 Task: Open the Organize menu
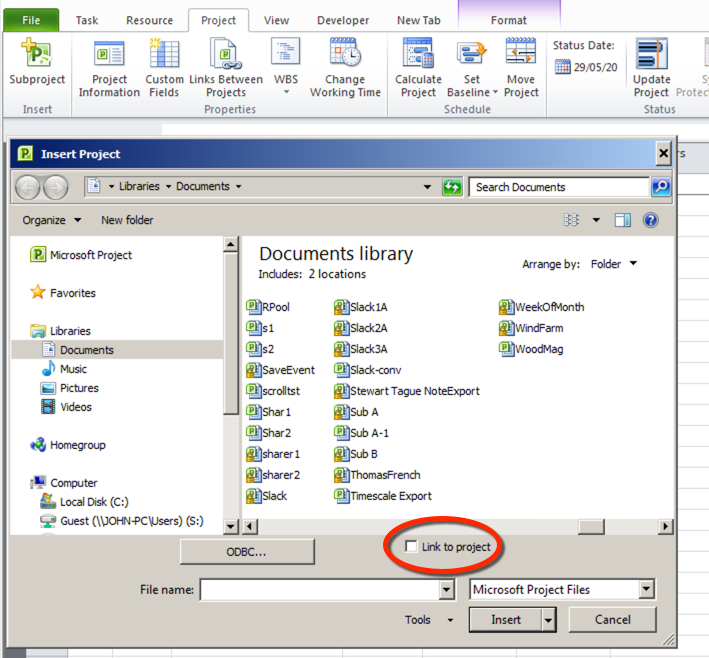pos(52,220)
